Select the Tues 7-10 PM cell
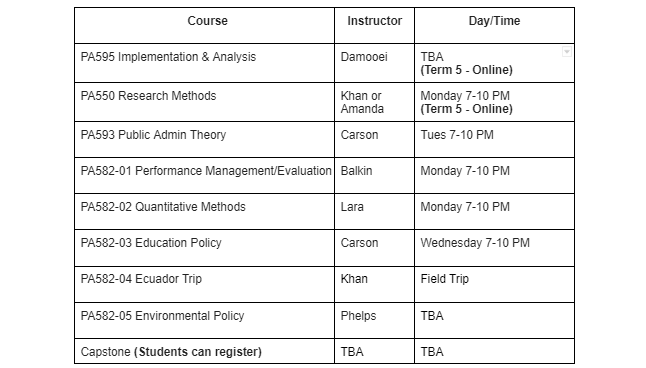646x368 pixels. (494, 140)
